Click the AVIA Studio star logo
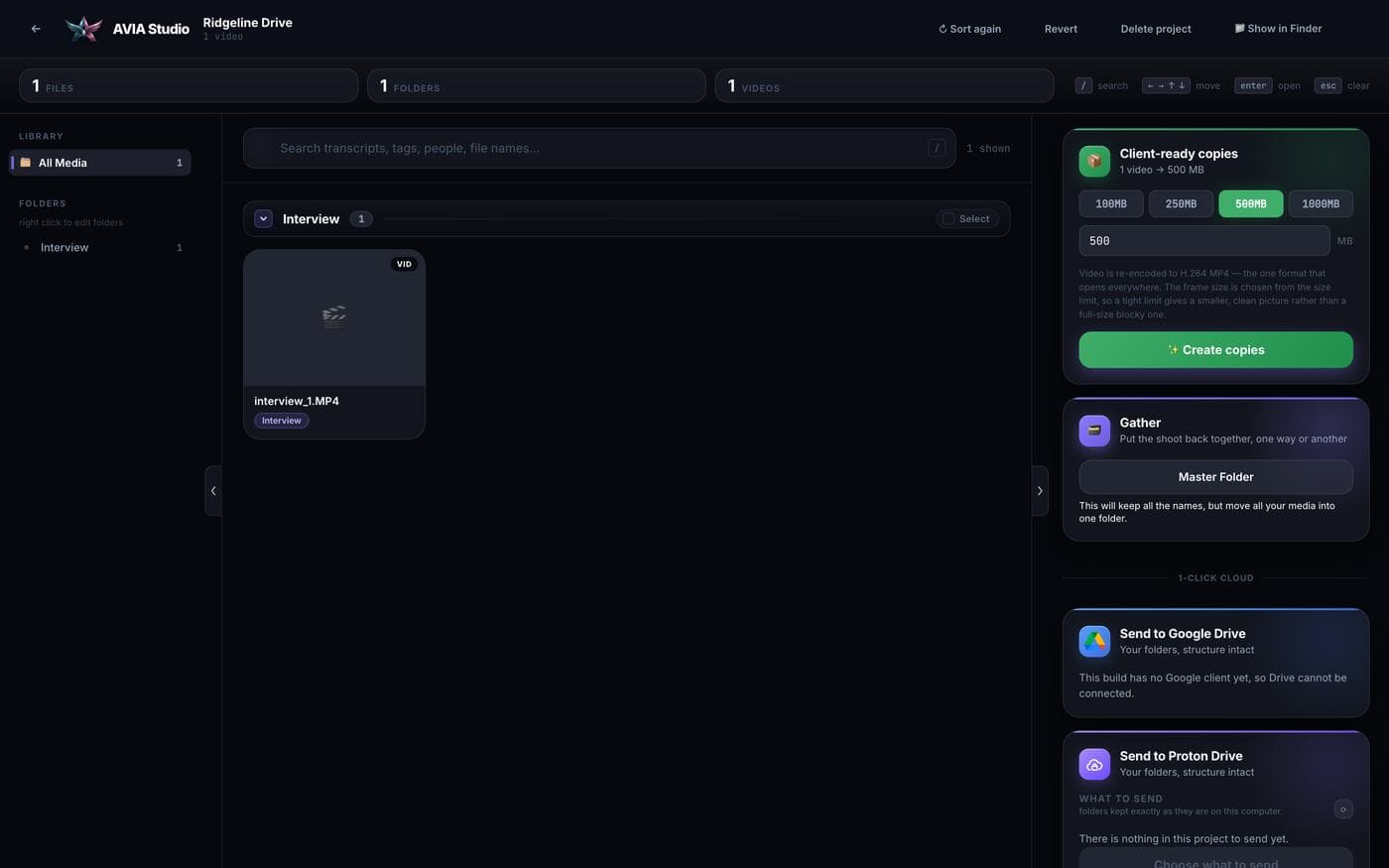Screen dimensions: 1389x868 pos(83,29)
